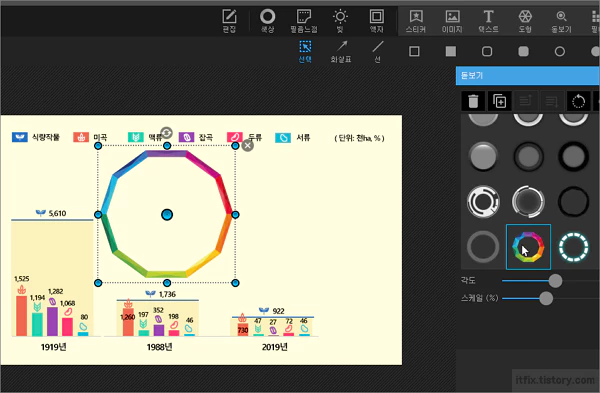600x393 pixels.
Task: Click the center point of the magnifier
Action: [x=167, y=215]
